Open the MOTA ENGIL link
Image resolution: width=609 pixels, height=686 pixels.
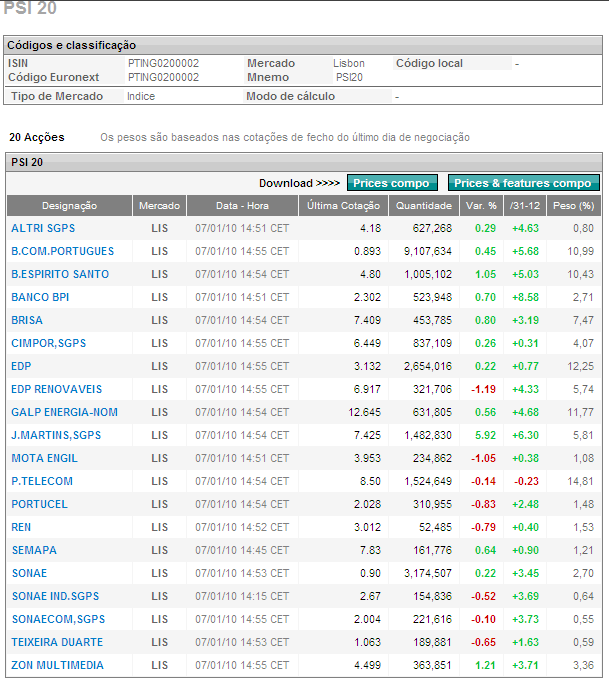(44, 458)
